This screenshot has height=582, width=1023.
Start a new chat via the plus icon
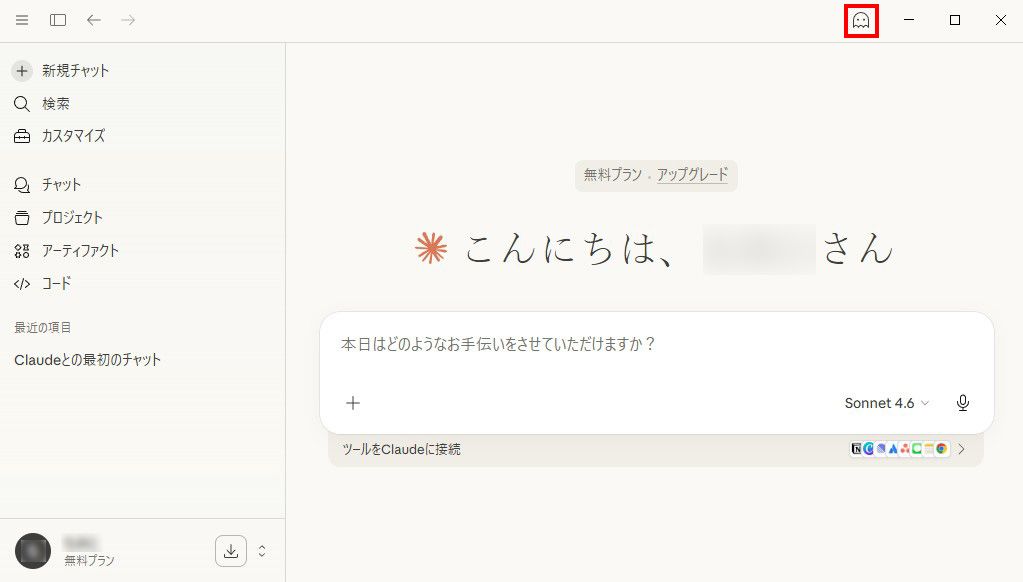pos(21,70)
